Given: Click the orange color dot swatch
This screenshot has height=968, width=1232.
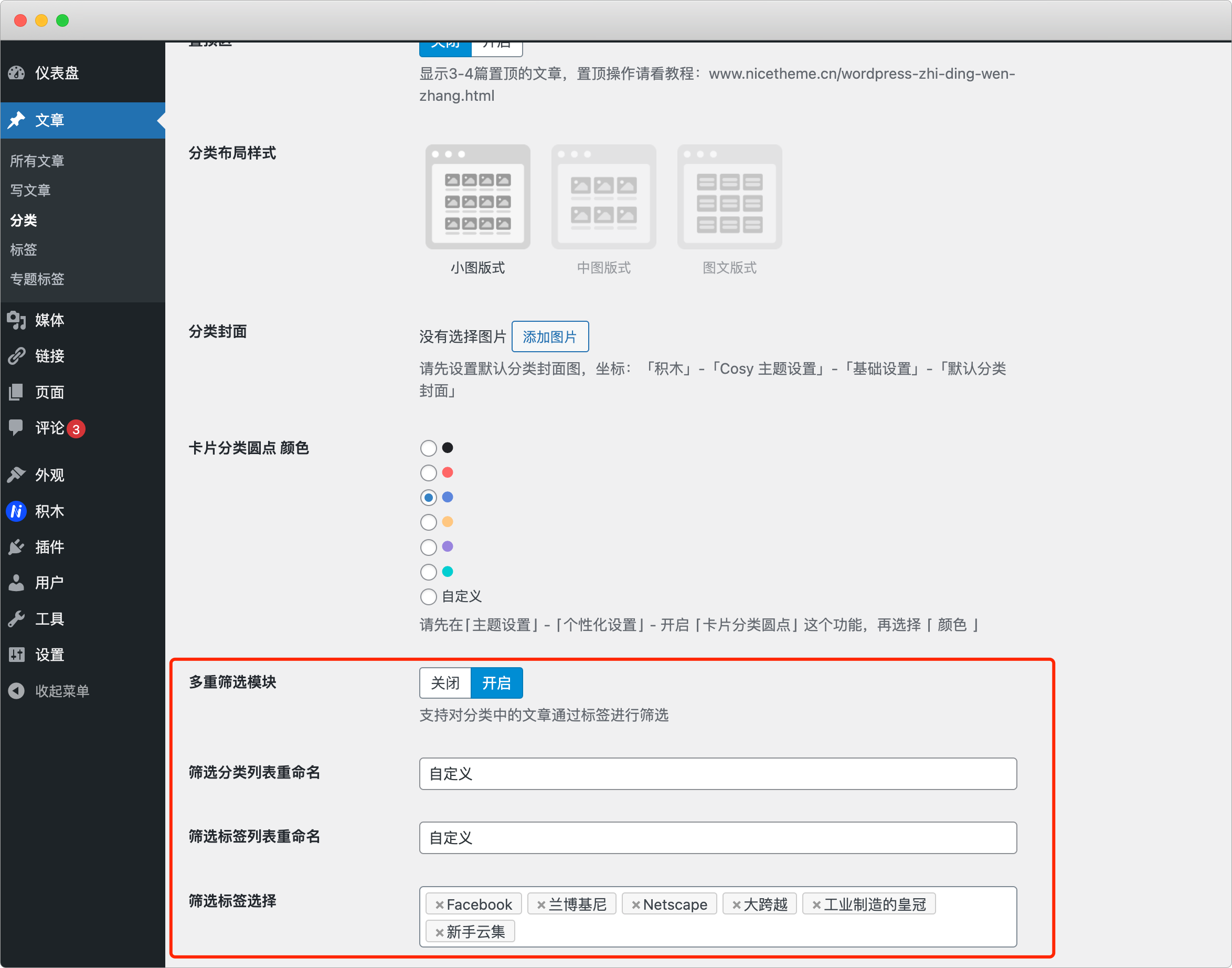Looking at the screenshot, I should point(448,521).
